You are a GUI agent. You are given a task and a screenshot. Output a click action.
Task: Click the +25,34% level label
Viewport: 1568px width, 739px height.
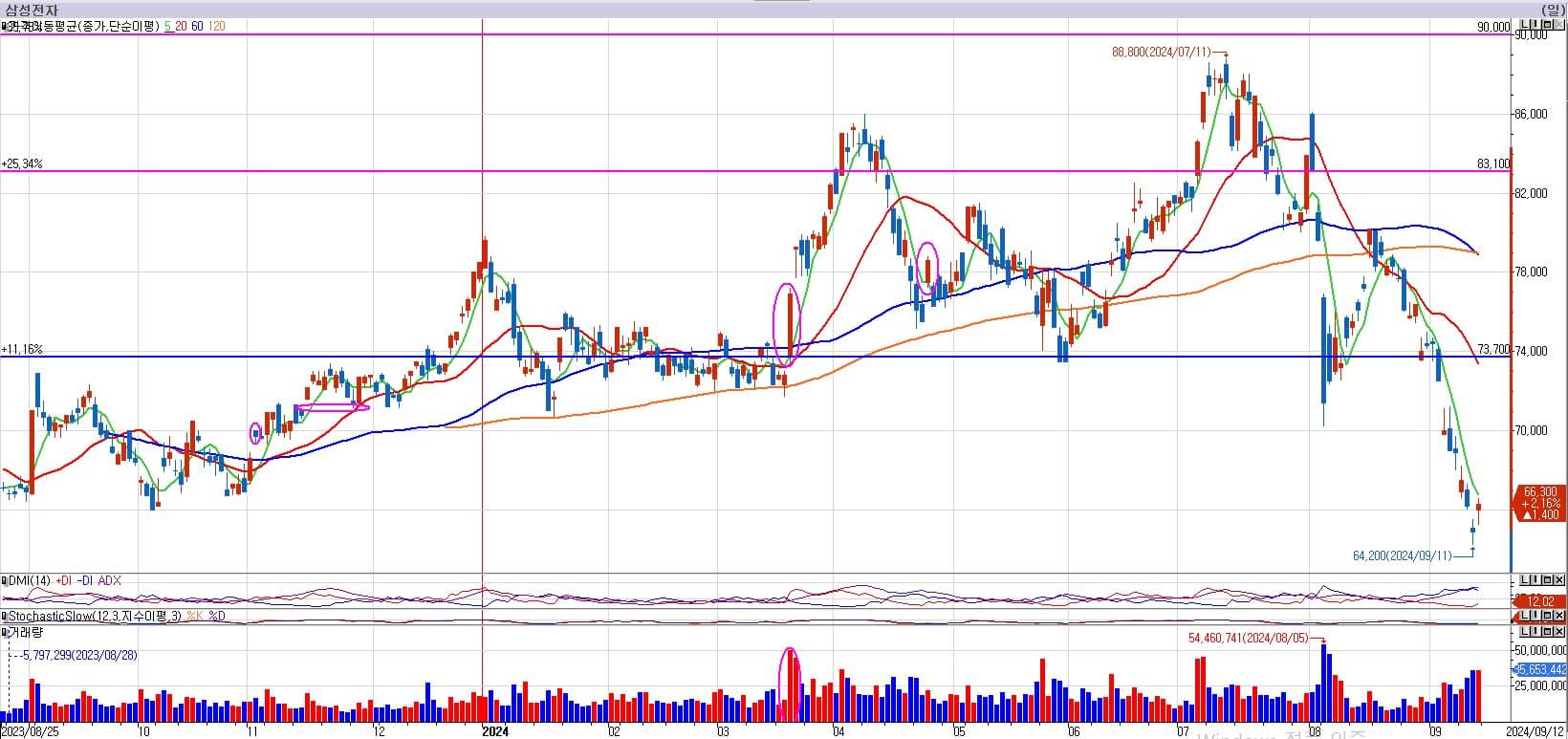(x=22, y=164)
